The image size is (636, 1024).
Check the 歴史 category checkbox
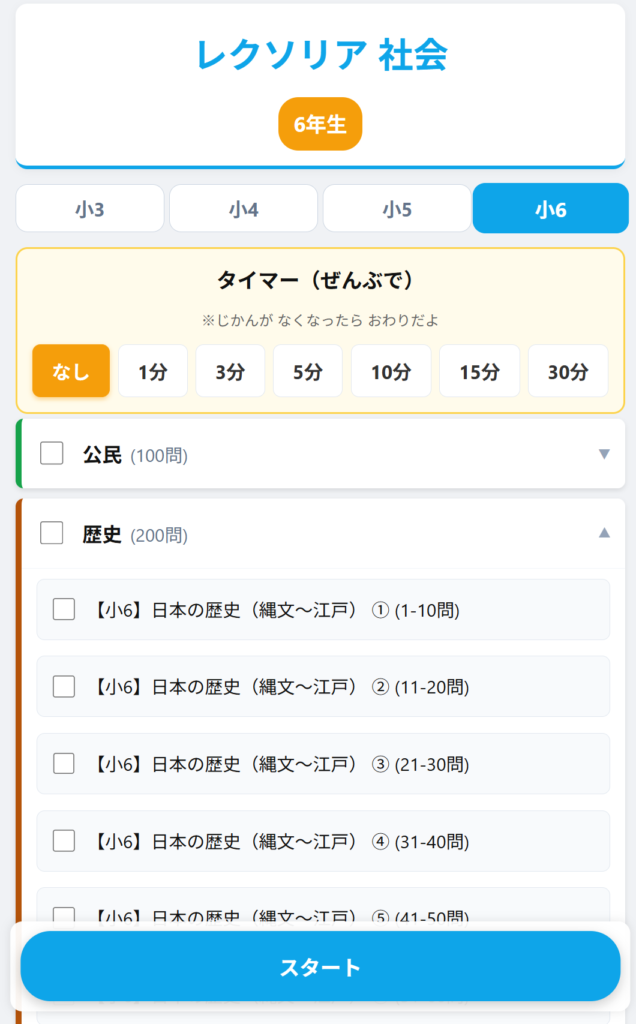(x=52, y=534)
